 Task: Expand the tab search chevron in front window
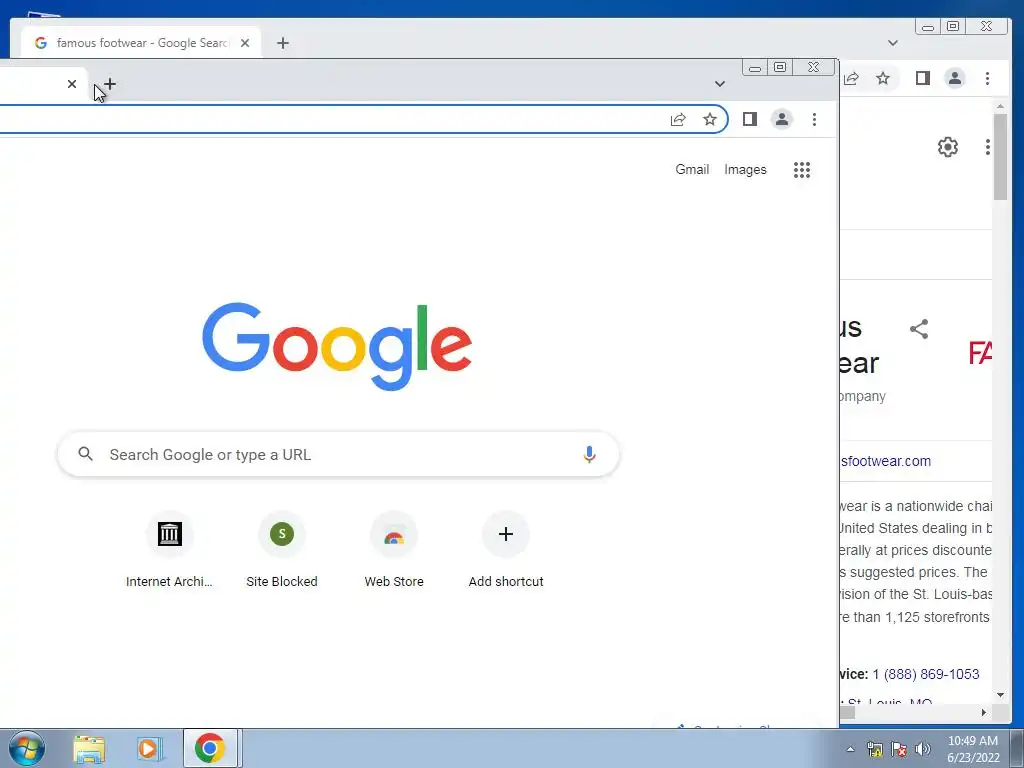coord(720,84)
